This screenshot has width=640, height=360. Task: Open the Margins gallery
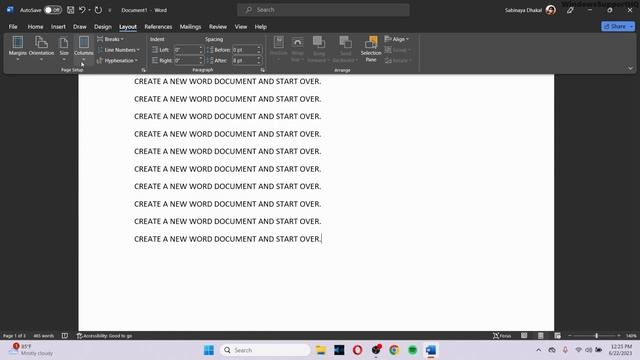pyautogui.click(x=18, y=49)
